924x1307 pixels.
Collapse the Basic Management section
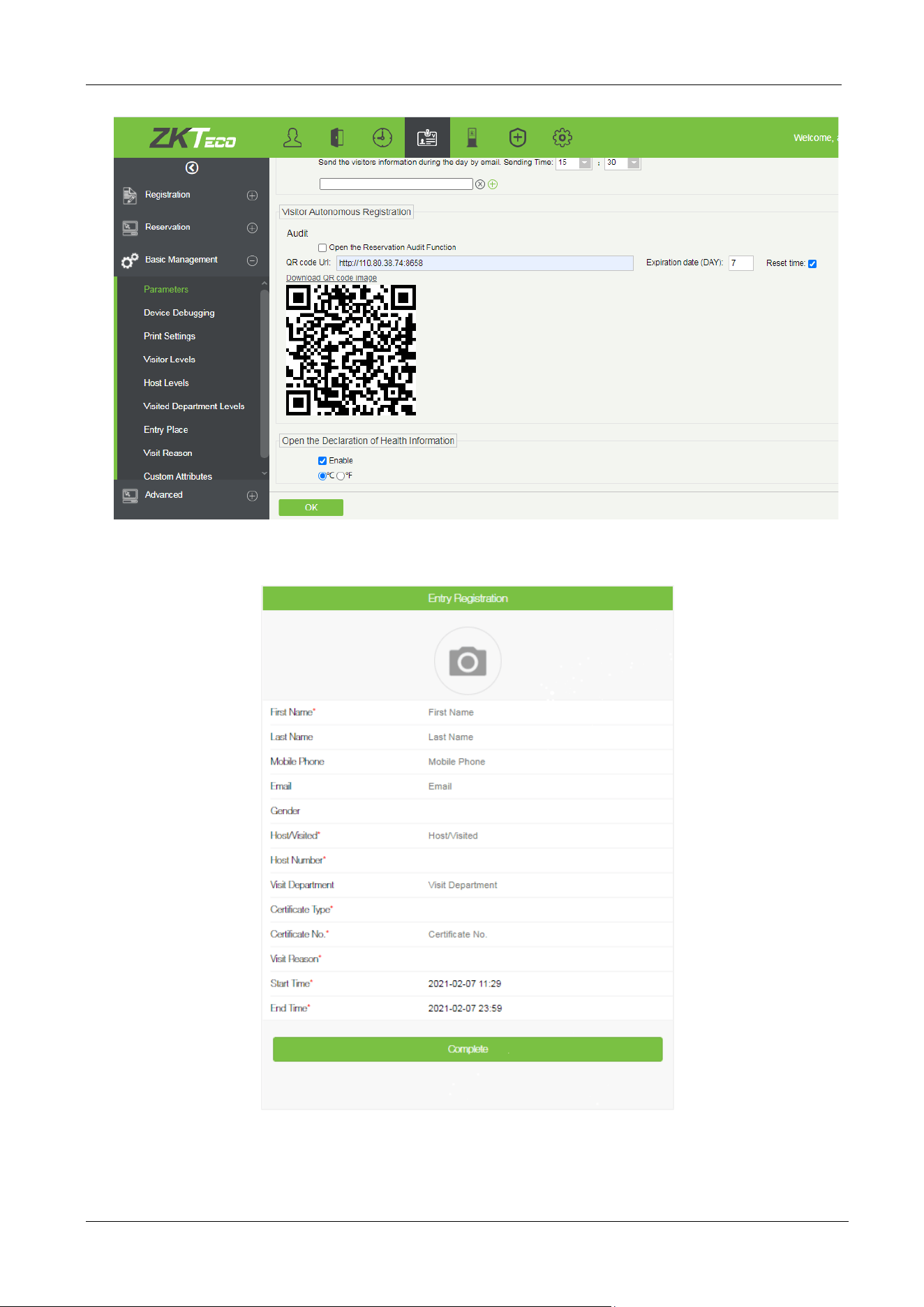tap(253, 260)
